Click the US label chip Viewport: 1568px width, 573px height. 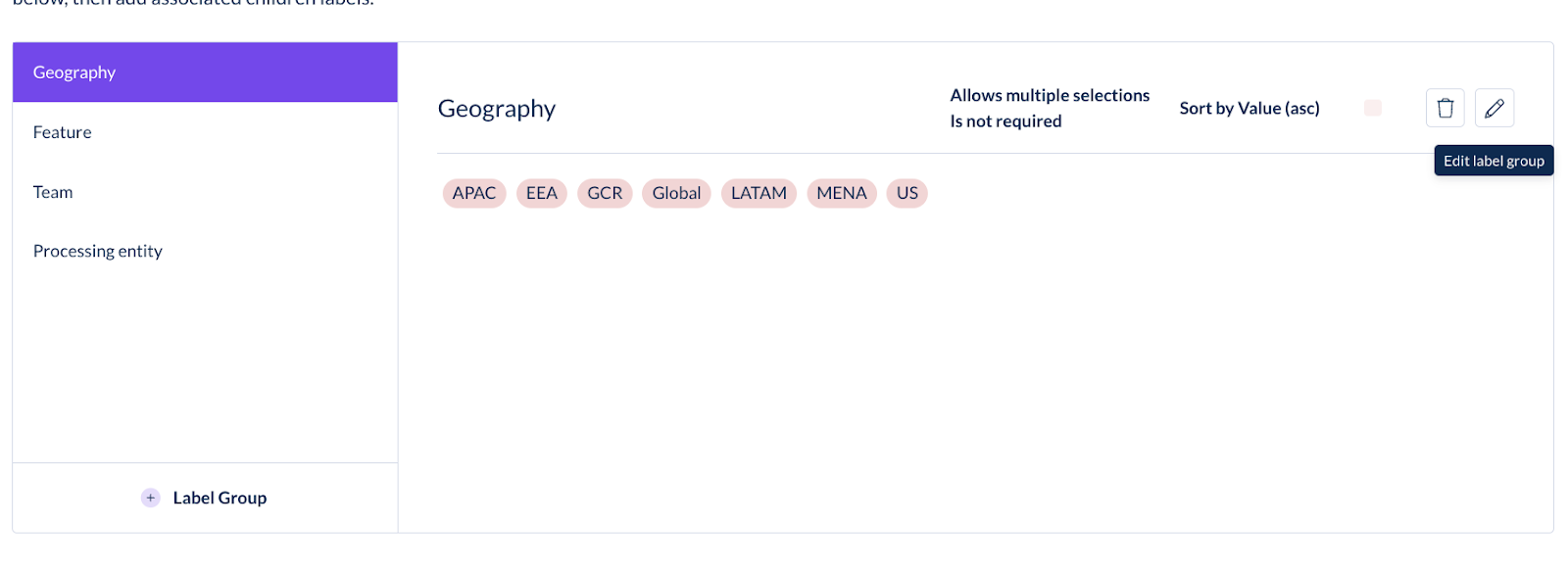point(907,193)
